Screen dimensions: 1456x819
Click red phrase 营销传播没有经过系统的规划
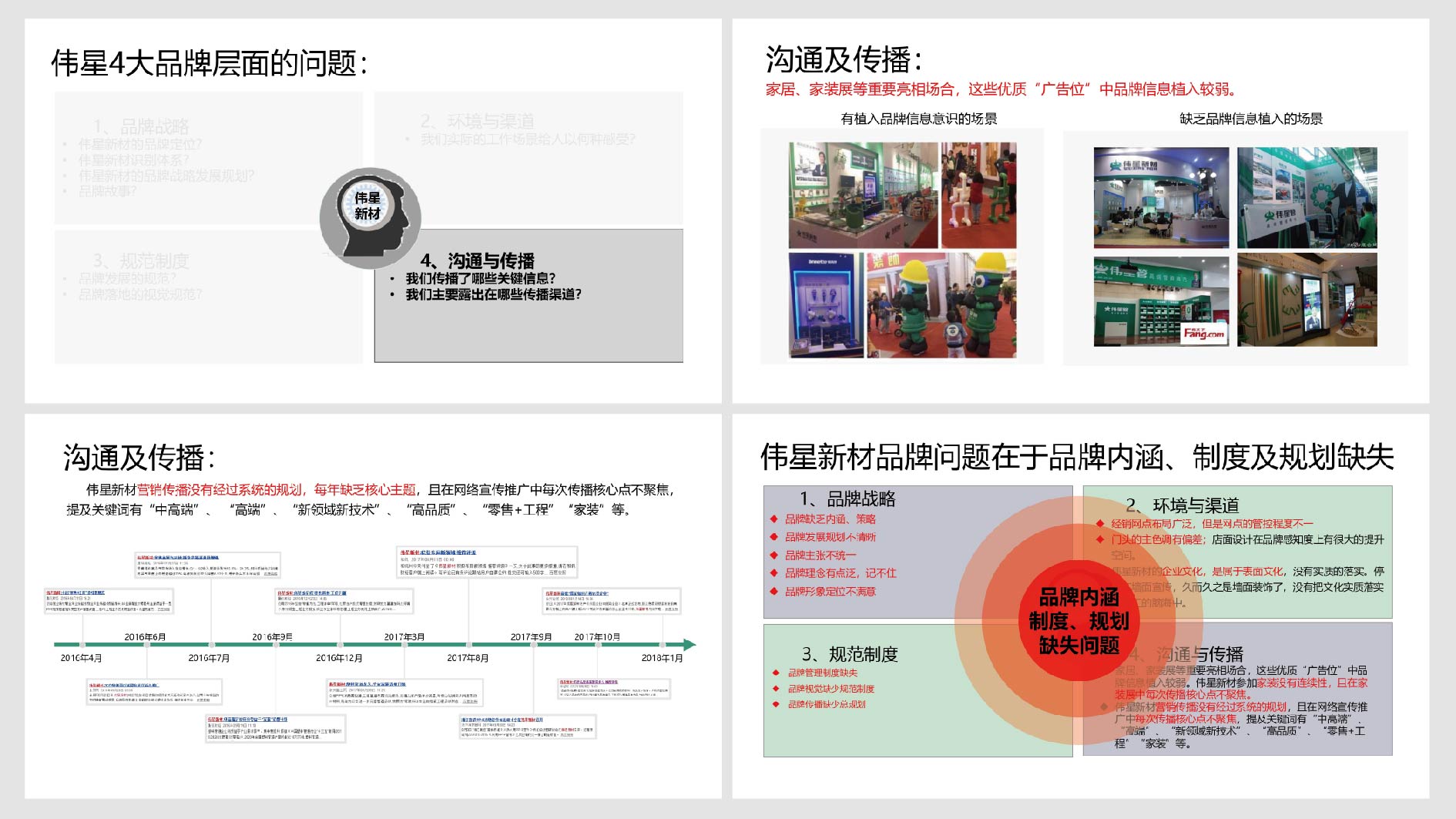(x=220, y=490)
